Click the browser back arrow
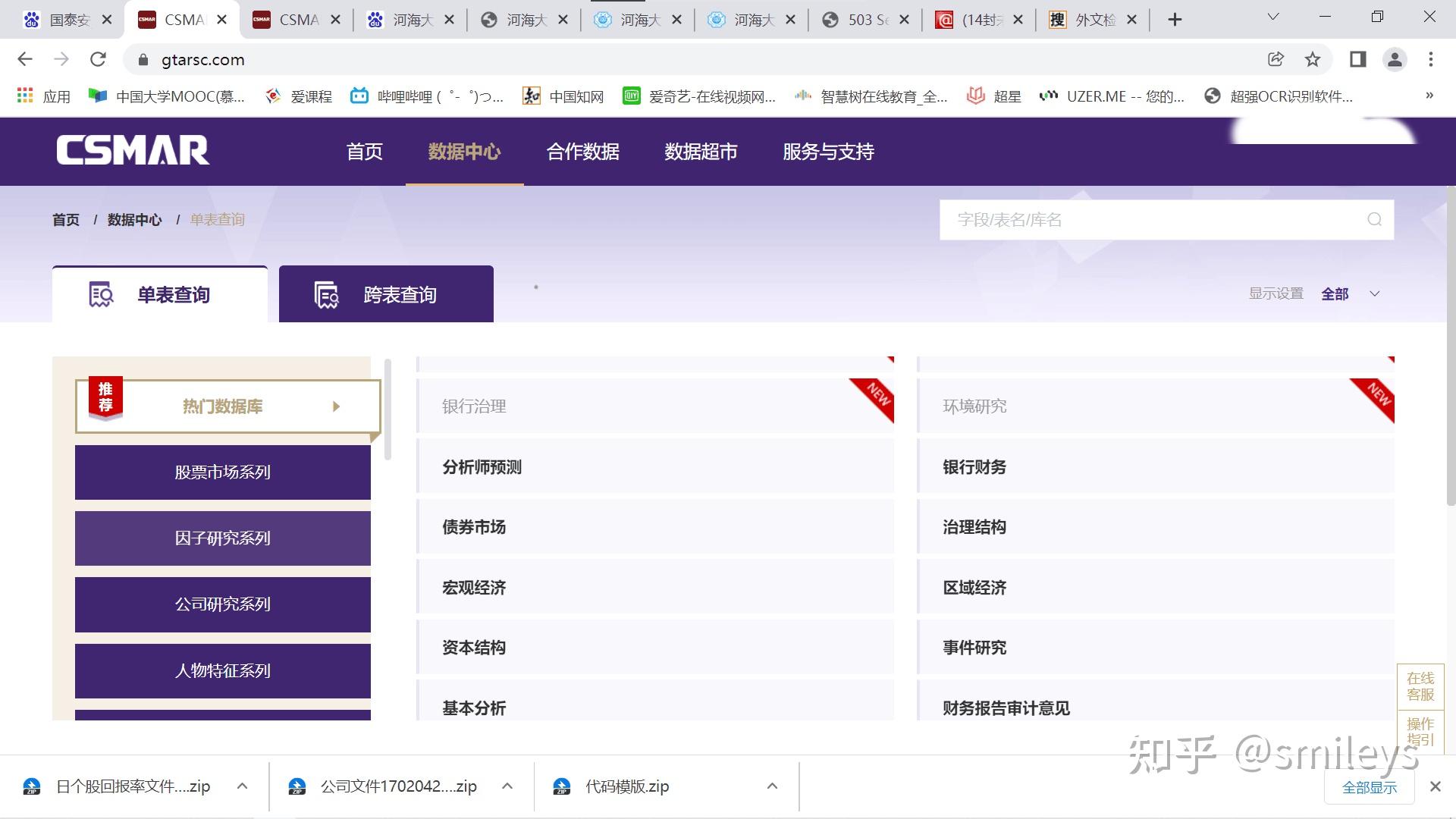The image size is (1456, 819). (x=25, y=59)
